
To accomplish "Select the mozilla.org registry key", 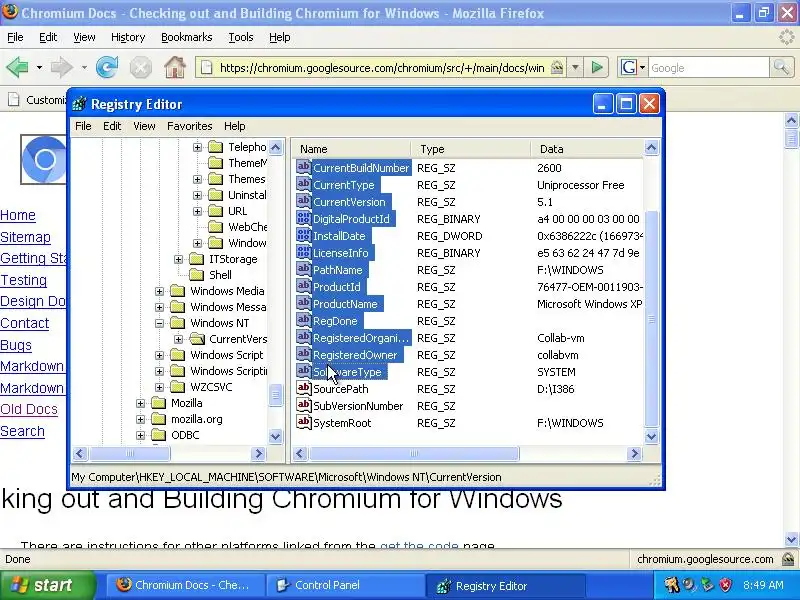I will [x=196, y=419].
